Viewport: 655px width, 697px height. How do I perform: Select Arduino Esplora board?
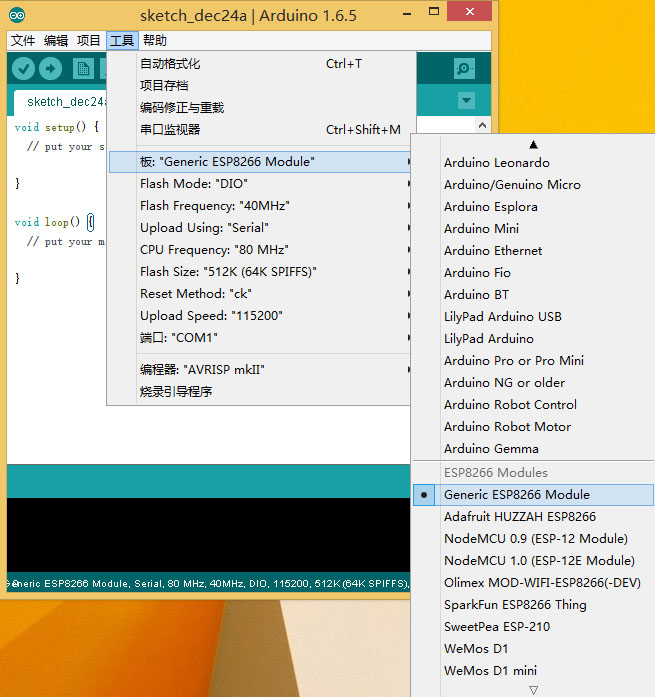point(534,207)
